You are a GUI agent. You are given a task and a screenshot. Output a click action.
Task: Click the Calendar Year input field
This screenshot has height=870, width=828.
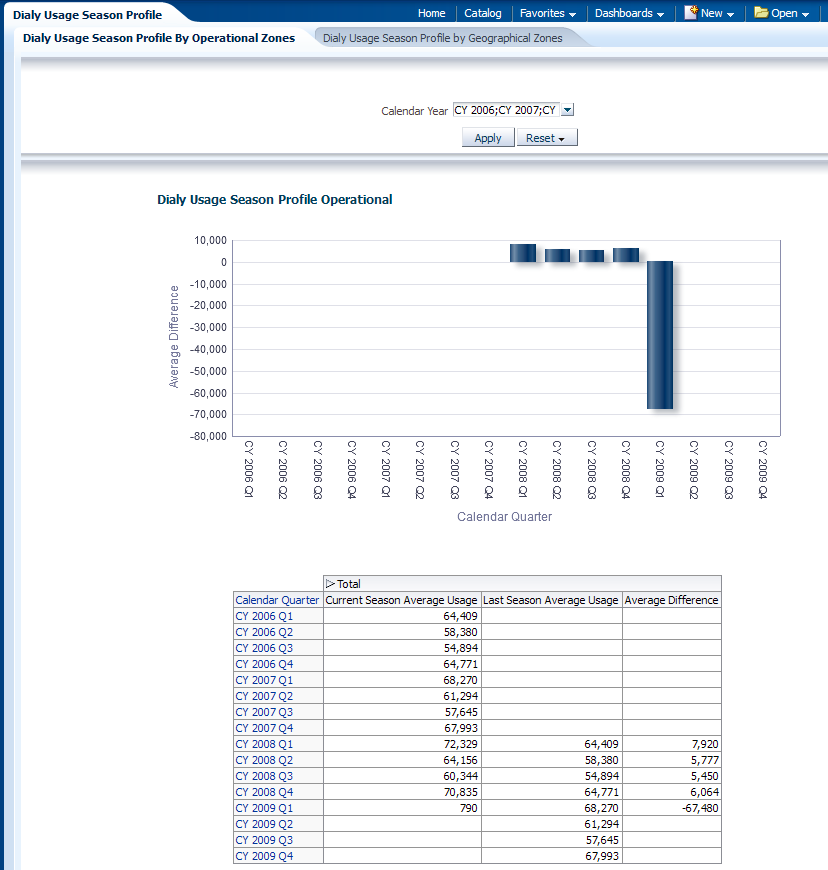507,110
